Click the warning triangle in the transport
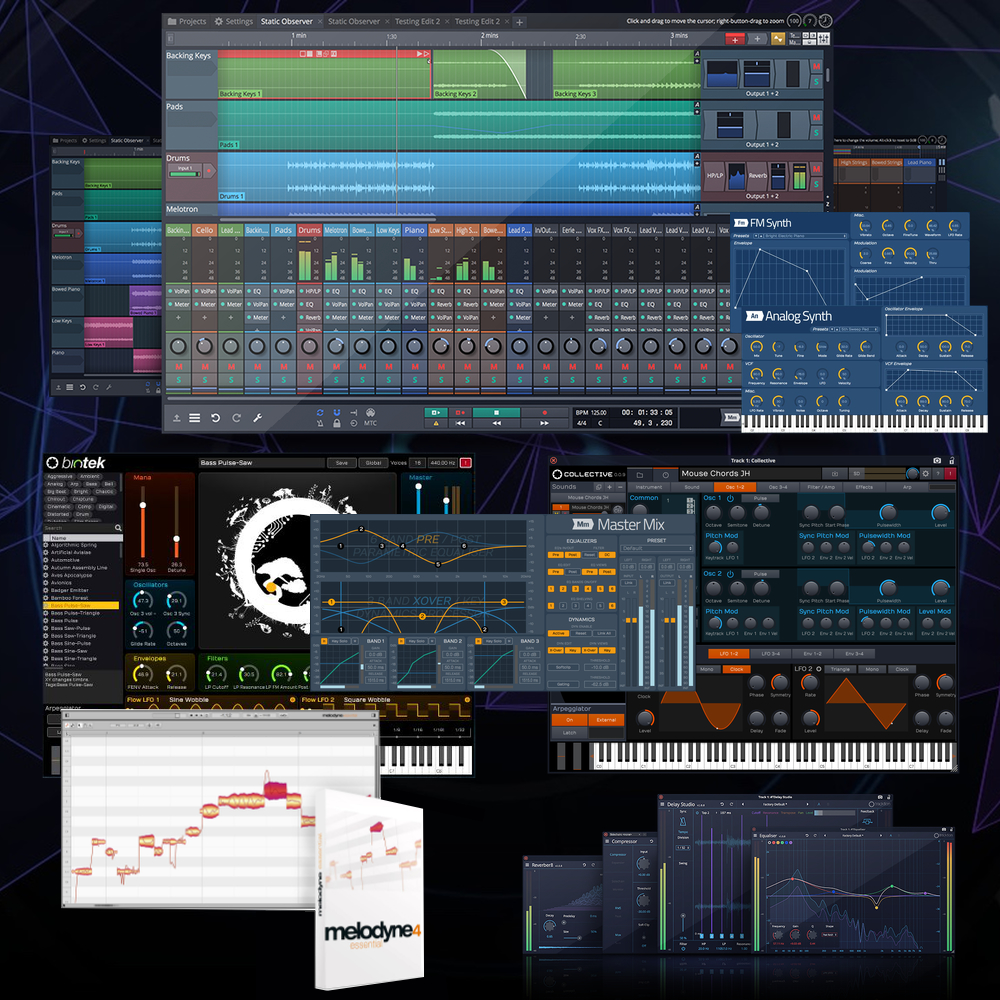The width and height of the screenshot is (1000, 1000). point(436,423)
